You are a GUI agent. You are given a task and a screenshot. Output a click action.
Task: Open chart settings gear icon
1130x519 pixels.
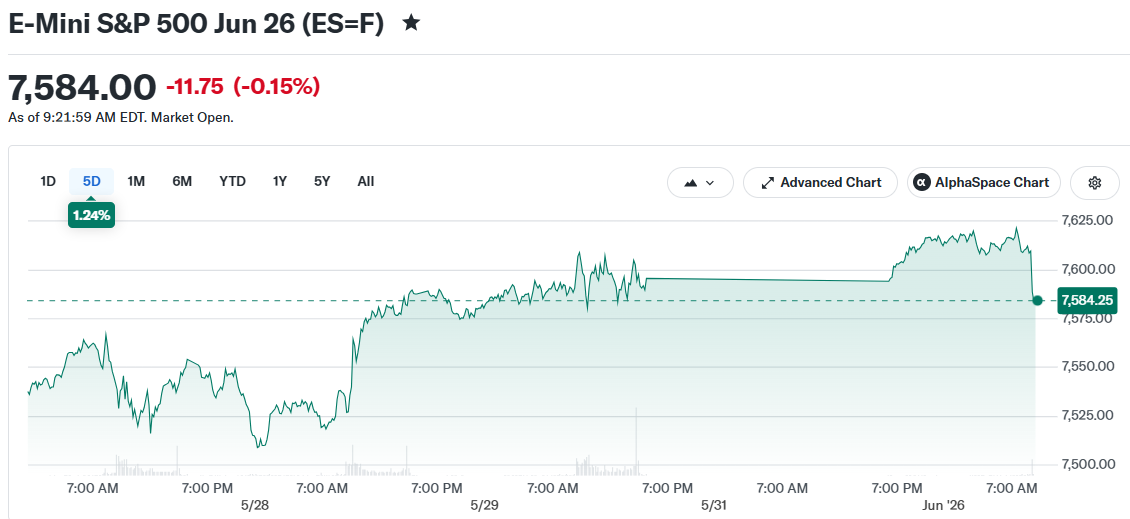click(1095, 182)
